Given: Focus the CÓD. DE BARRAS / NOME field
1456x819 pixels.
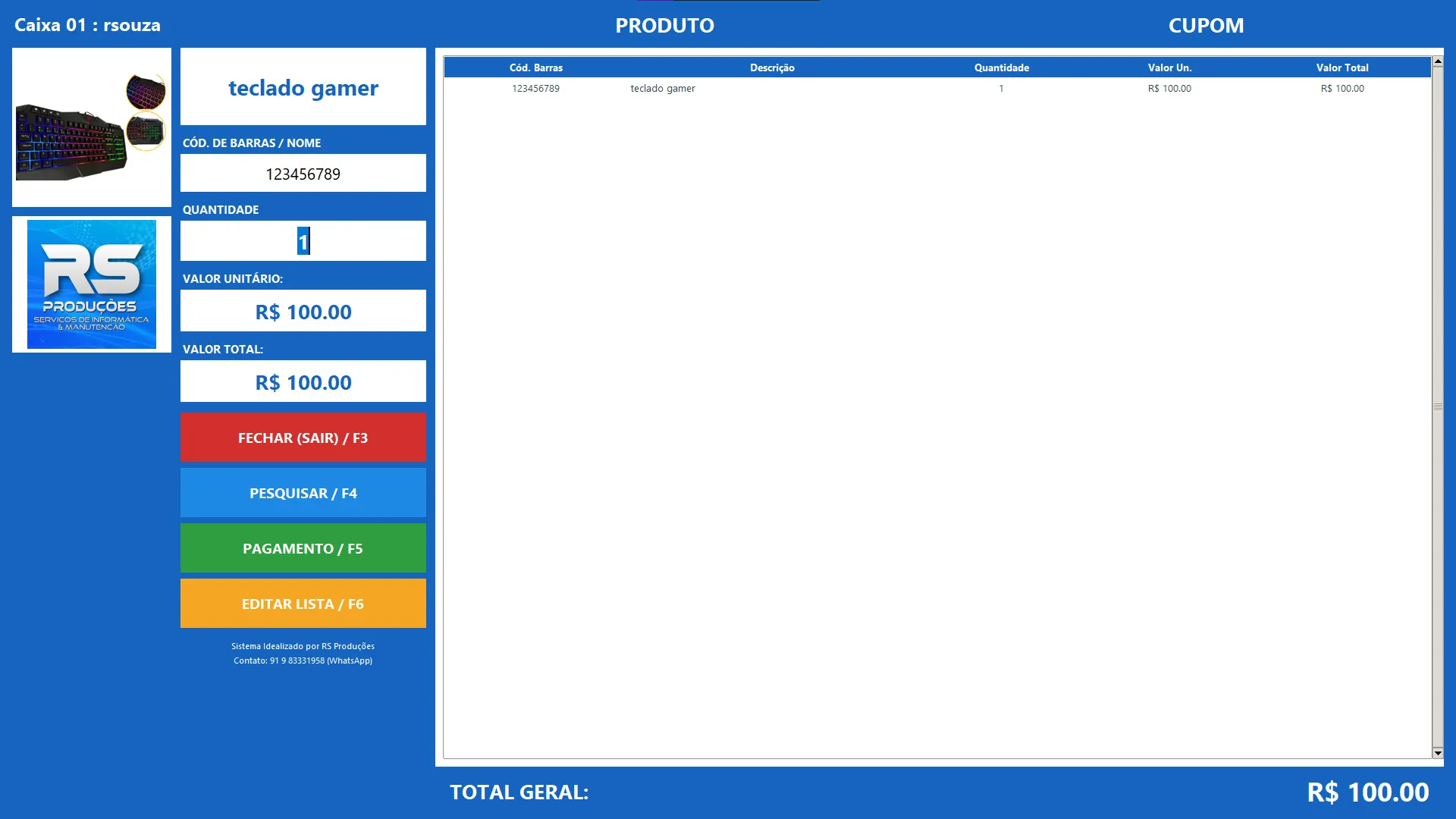Looking at the screenshot, I should pyautogui.click(x=303, y=174).
